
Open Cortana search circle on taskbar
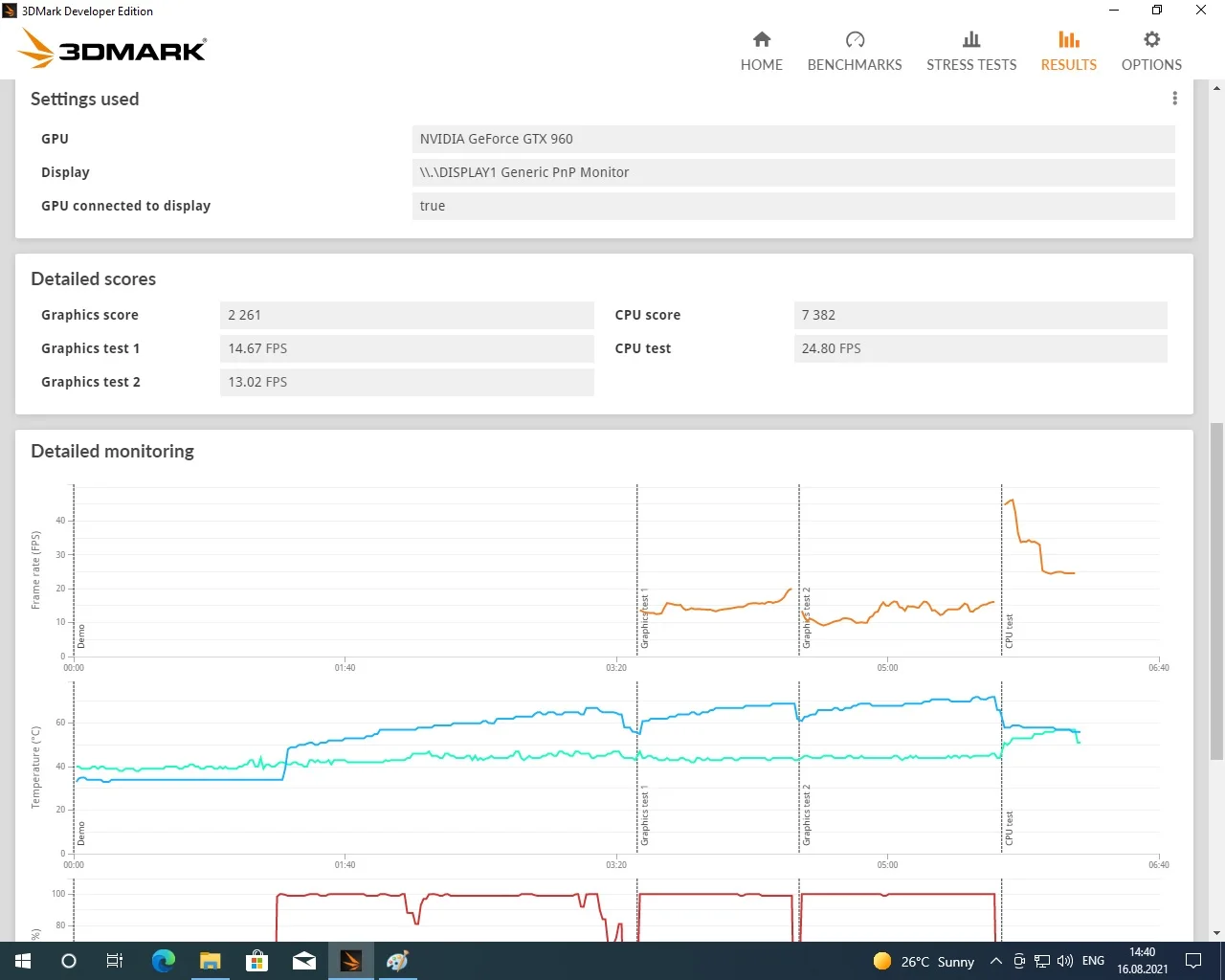(x=69, y=961)
